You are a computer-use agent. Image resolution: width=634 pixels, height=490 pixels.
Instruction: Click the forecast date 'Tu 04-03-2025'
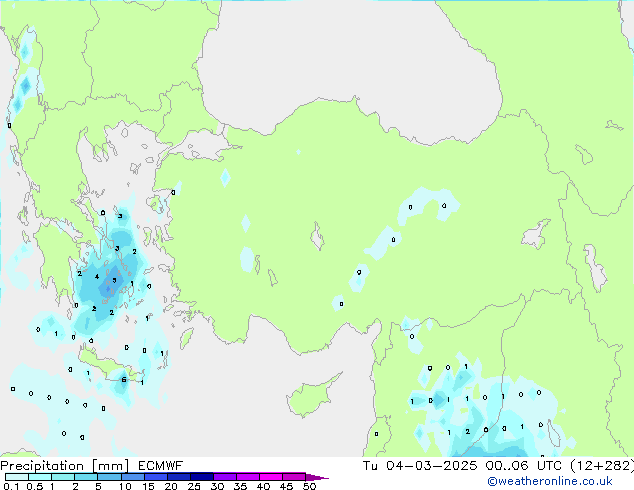(420, 466)
